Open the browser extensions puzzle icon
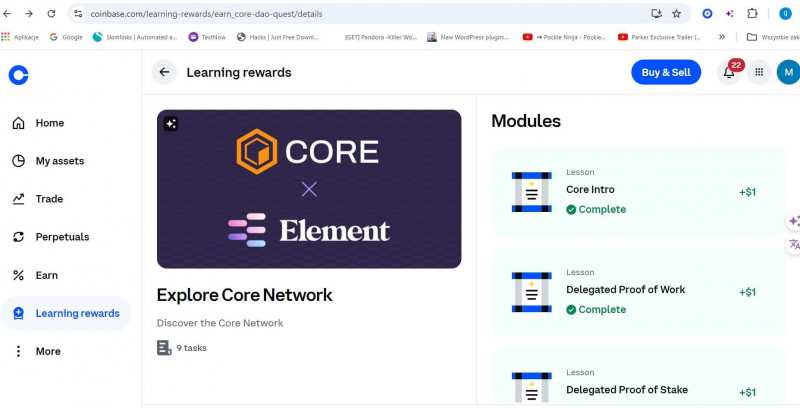The width and height of the screenshot is (800, 408). (x=753, y=14)
